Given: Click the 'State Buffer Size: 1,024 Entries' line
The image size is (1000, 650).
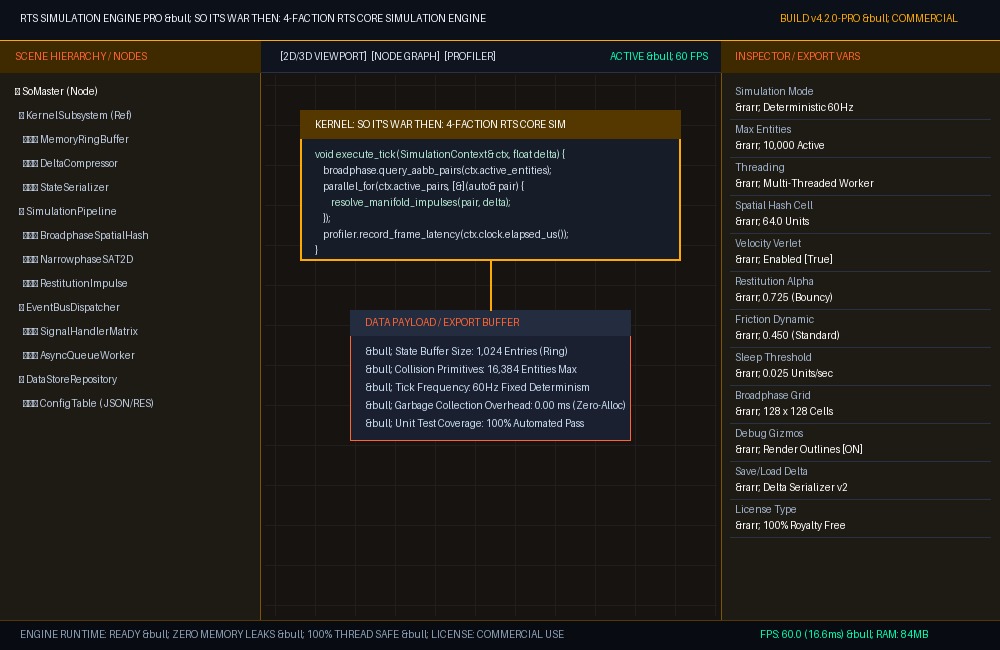Looking at the screenshot, I should pos(466,351).
